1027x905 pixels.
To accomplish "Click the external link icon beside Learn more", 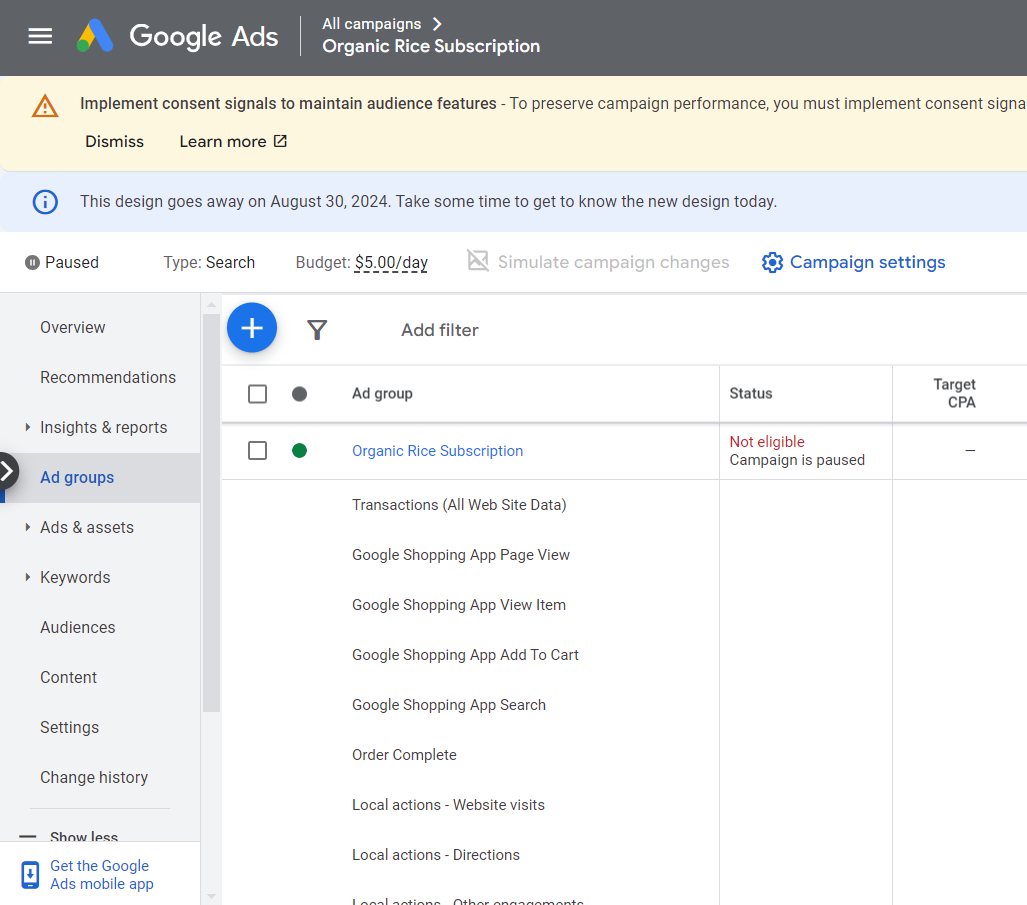I will [280, 141].
